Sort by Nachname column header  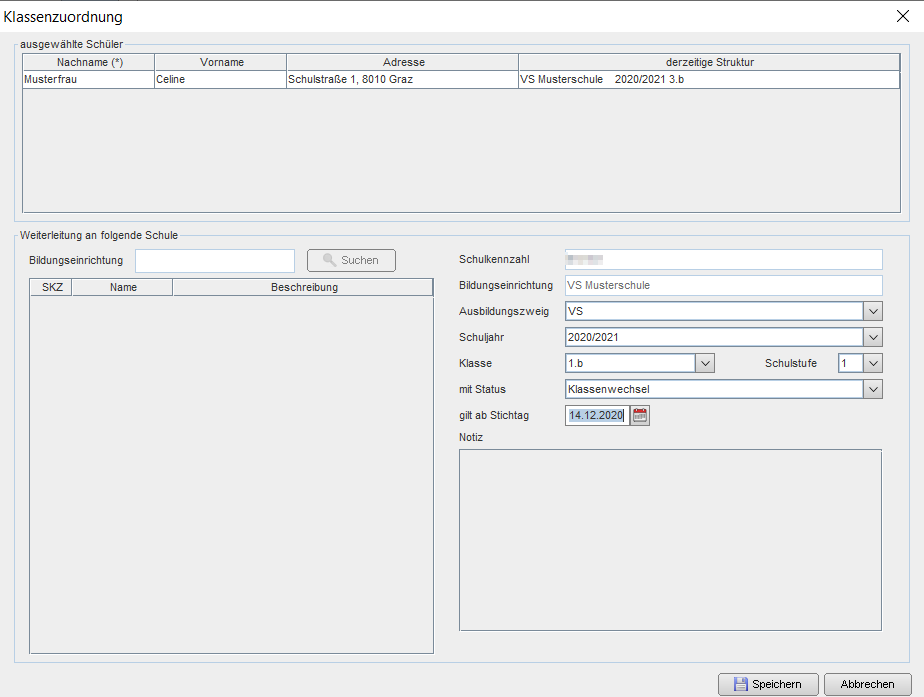tap(89, 62)
